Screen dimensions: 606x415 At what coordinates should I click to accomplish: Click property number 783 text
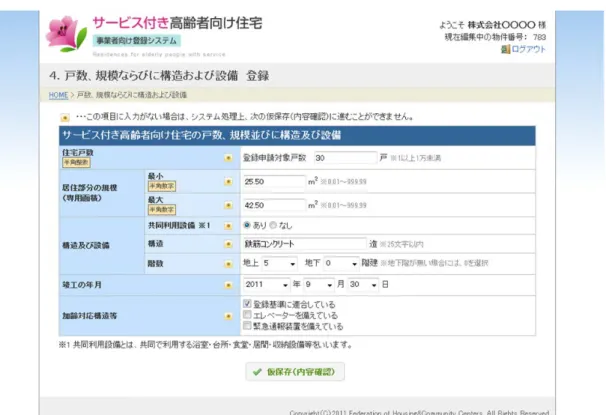[539, 37]
